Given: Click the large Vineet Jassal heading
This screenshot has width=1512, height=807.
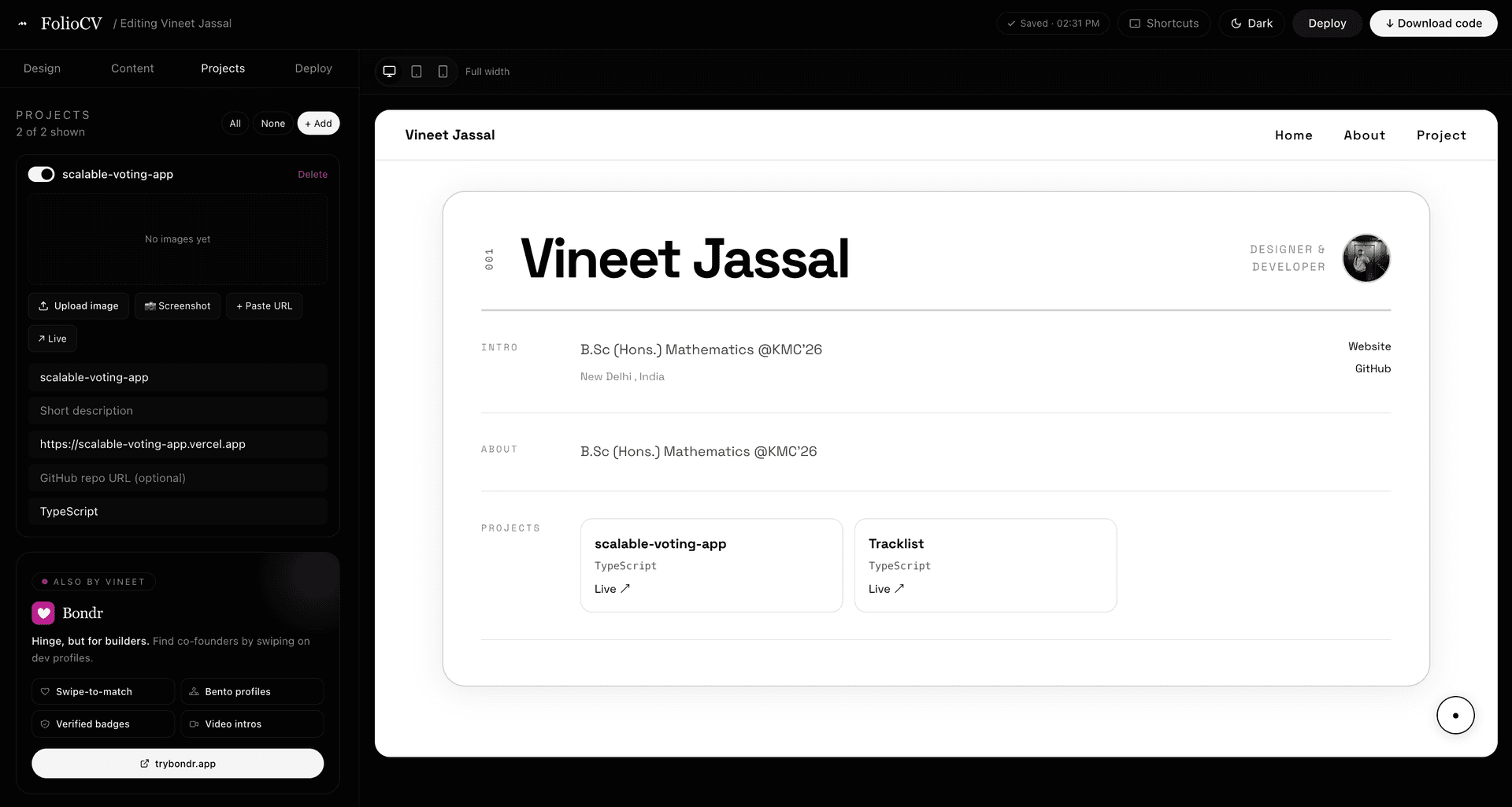Looking at the screenshot, I should pos(685,258).
